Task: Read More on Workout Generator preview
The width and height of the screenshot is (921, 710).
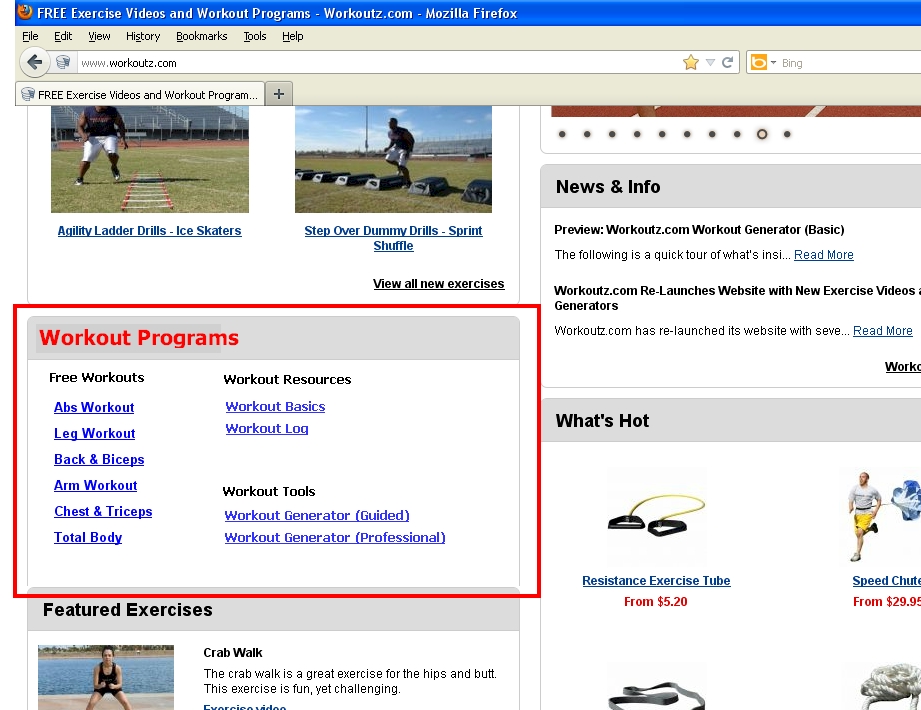Action: (x=823, y=255)
